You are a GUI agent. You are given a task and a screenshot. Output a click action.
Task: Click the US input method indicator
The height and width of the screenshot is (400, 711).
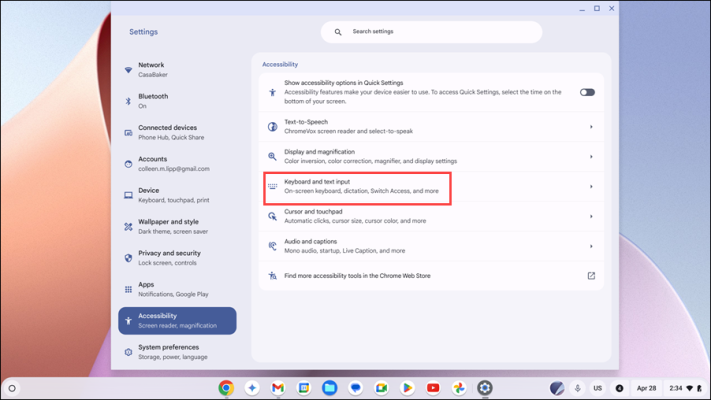point(598,388)
